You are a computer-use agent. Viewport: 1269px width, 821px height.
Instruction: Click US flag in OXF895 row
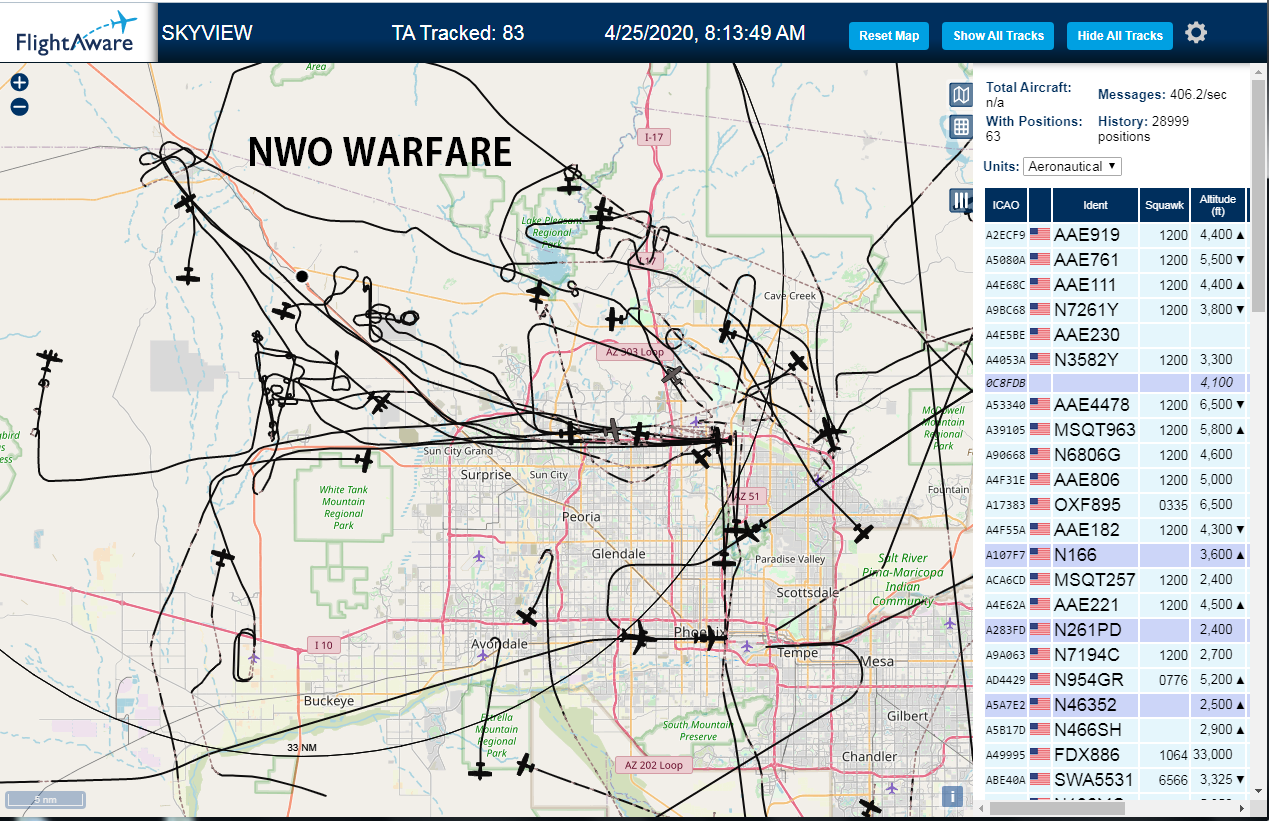tap(1040, 505)
